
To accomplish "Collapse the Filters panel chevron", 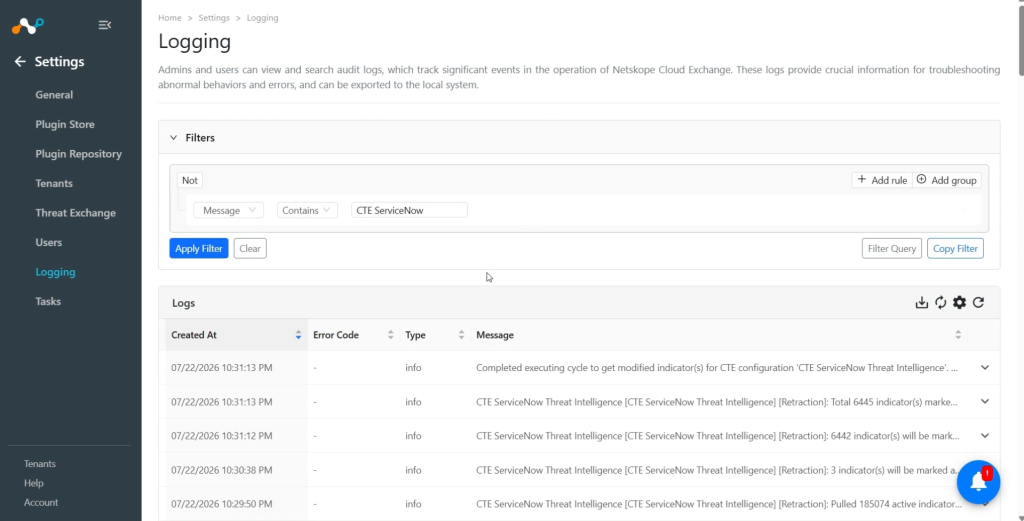I will point(174,138).
